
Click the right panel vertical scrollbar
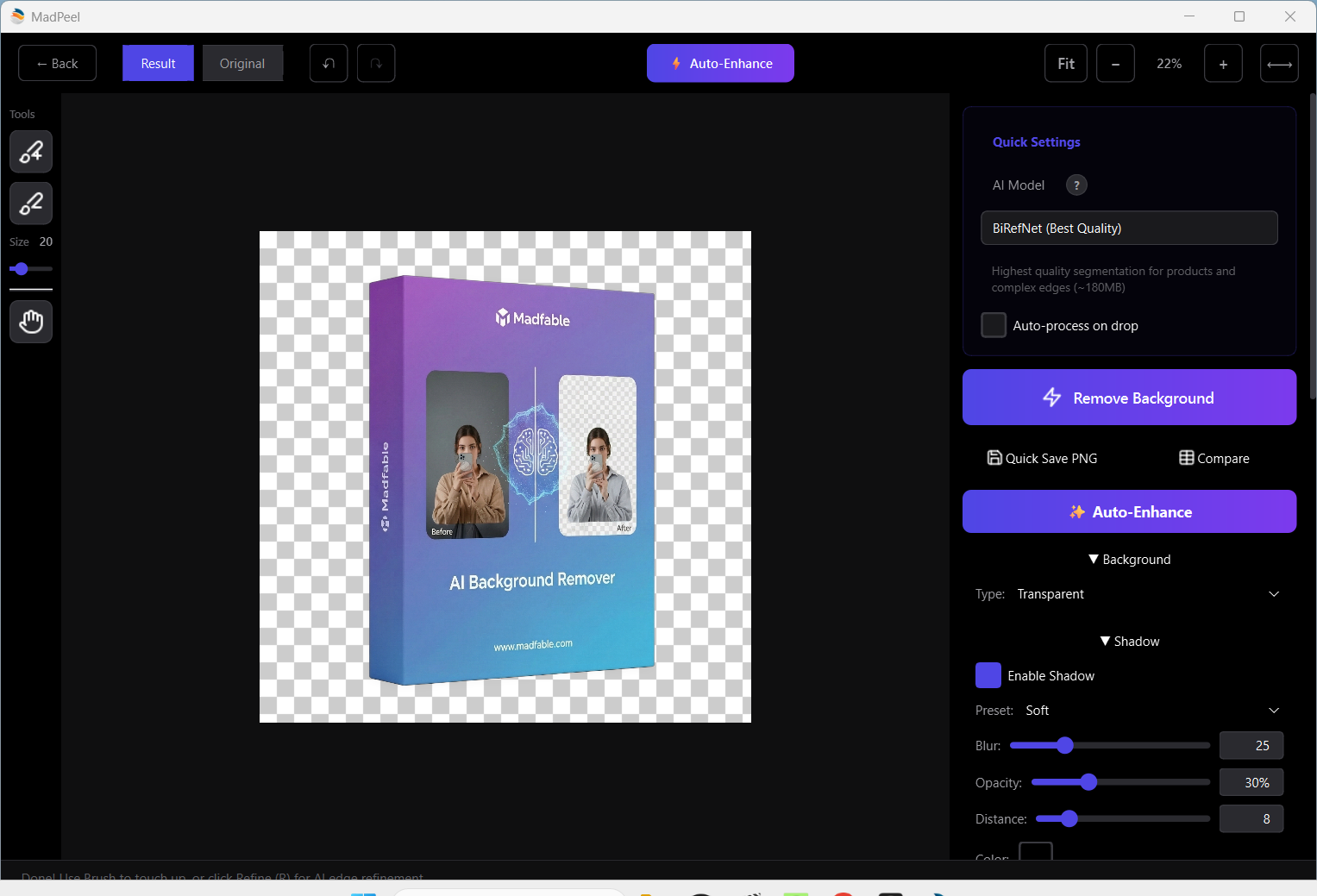point(1313,246)
